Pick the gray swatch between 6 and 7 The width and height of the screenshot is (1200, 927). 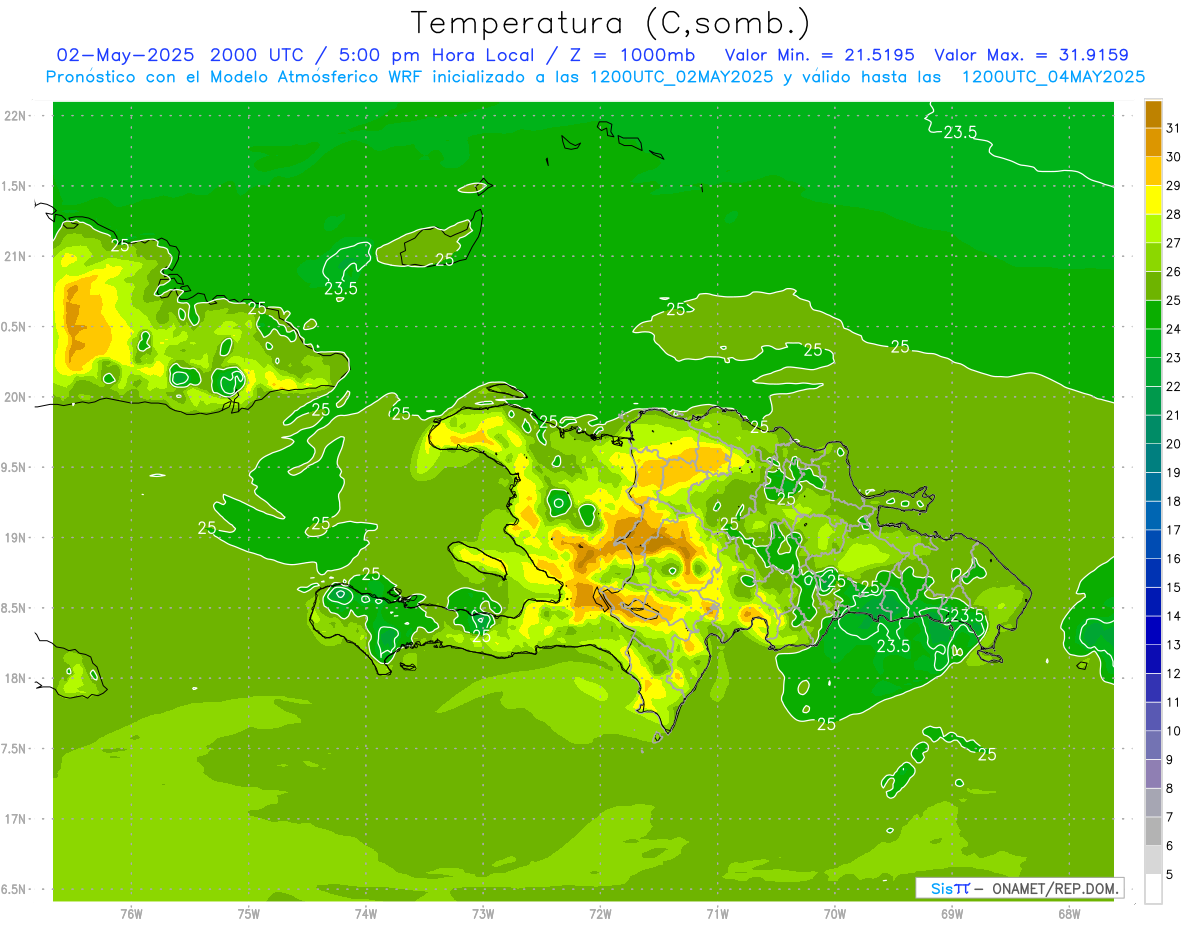1153,832
